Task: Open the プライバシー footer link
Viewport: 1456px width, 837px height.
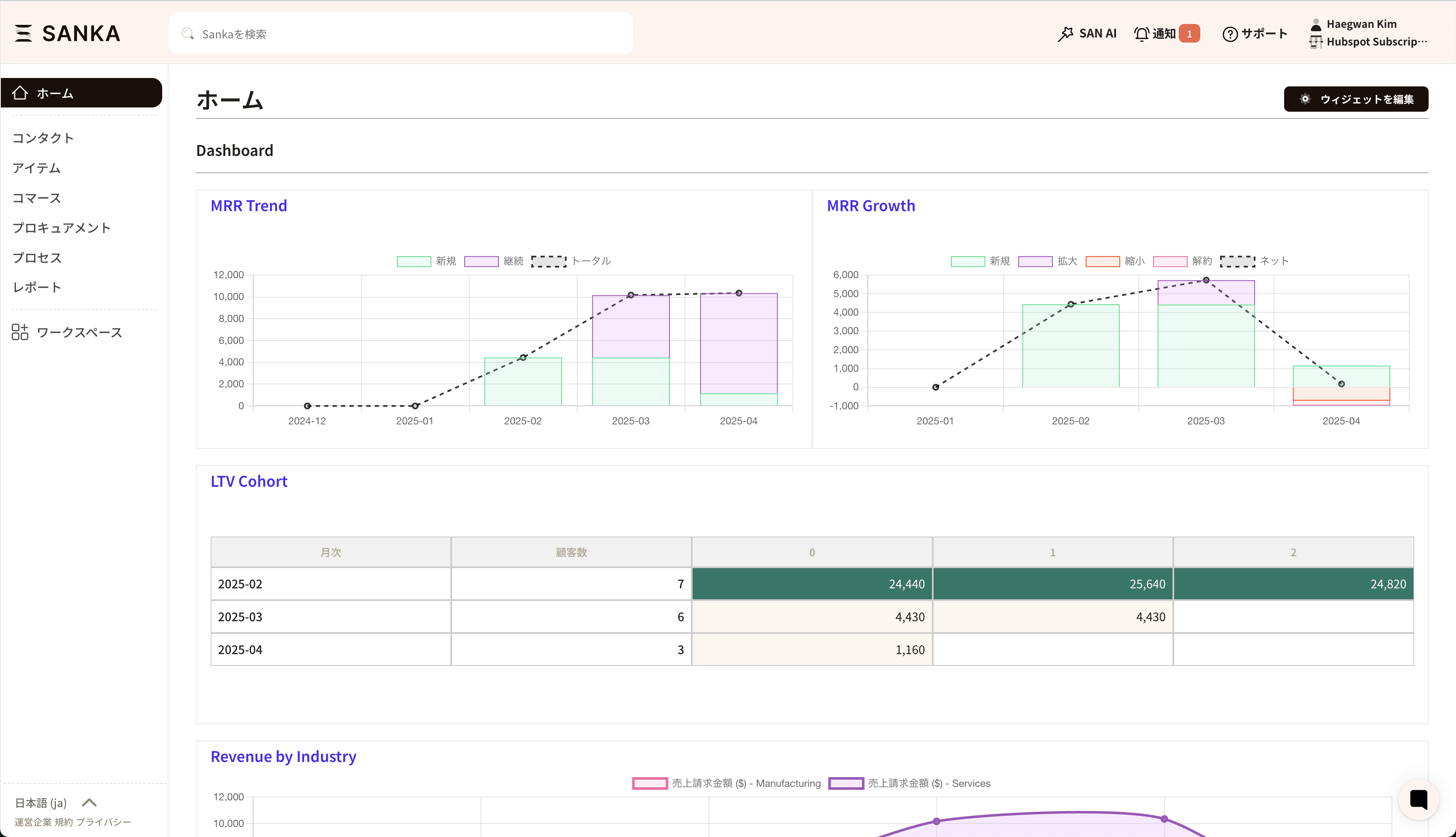Action: point(104,822)
